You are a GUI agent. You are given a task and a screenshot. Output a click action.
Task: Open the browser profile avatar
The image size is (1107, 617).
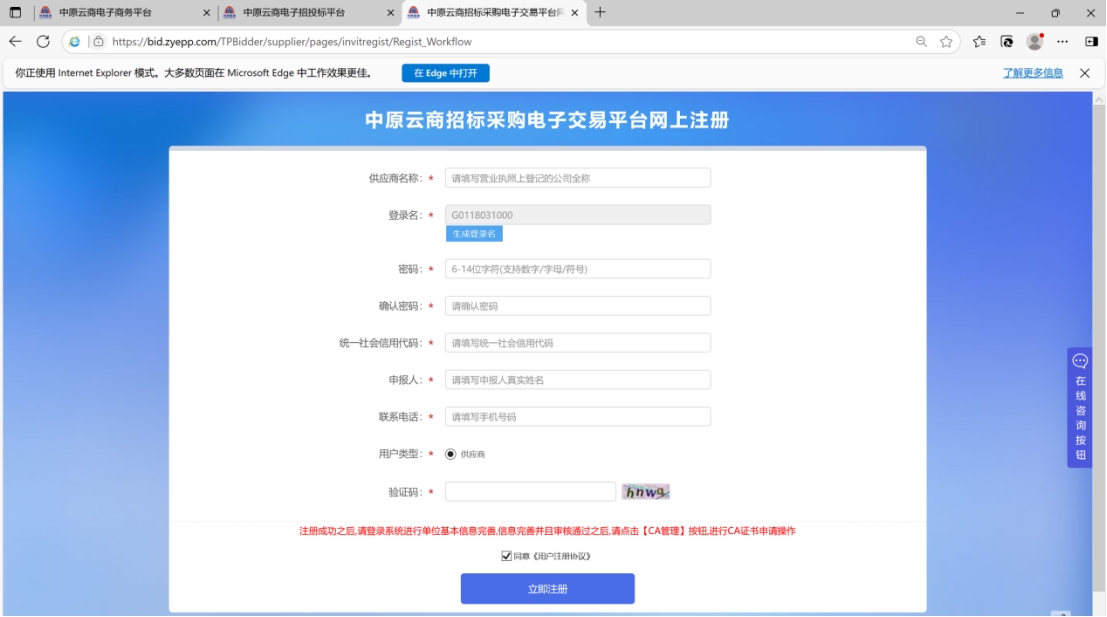coord(1035,42)
